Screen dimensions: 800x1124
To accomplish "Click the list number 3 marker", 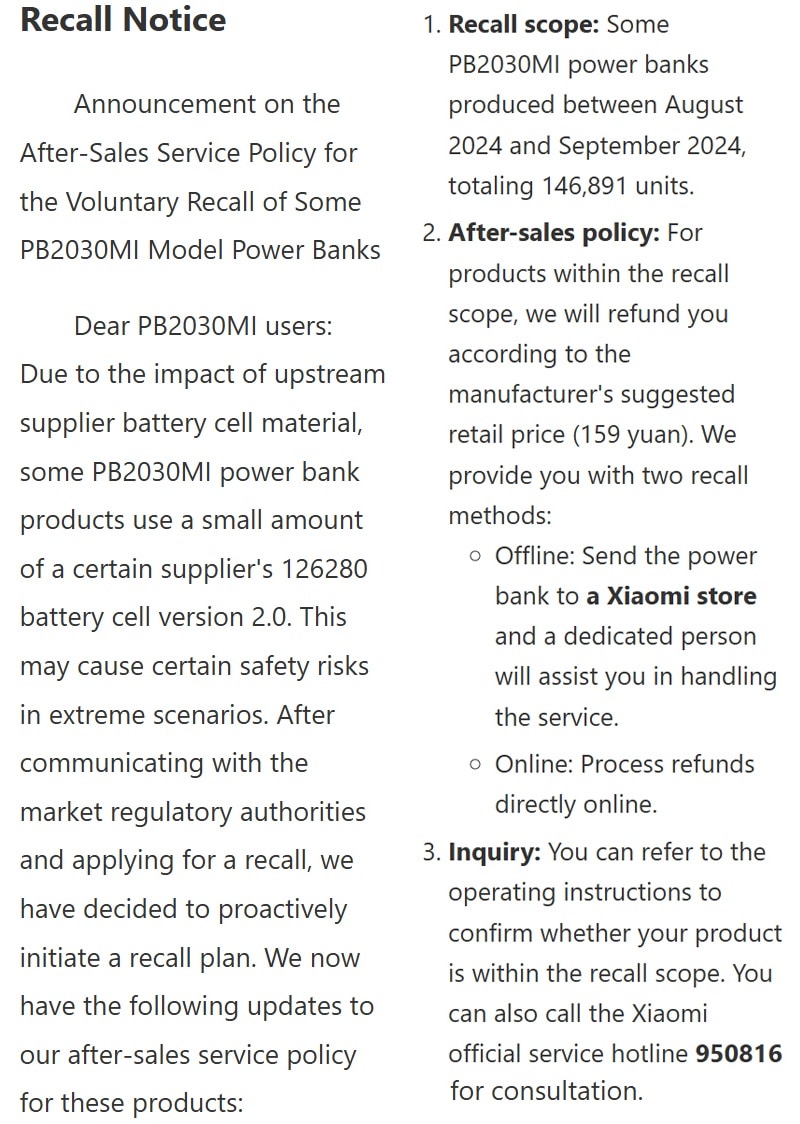I will pos(432,852).
